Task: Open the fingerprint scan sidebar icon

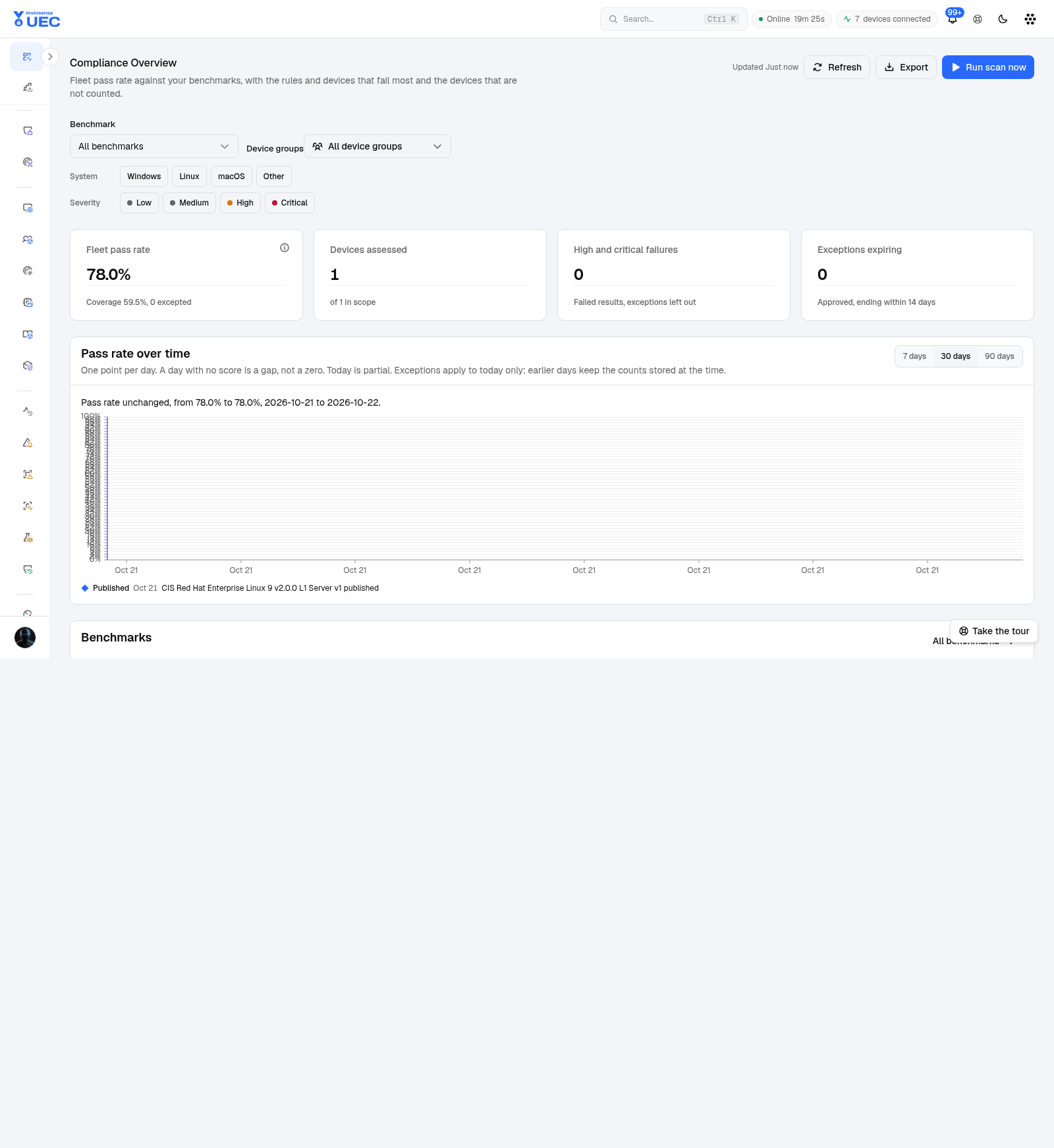Action: click(28, 162)
